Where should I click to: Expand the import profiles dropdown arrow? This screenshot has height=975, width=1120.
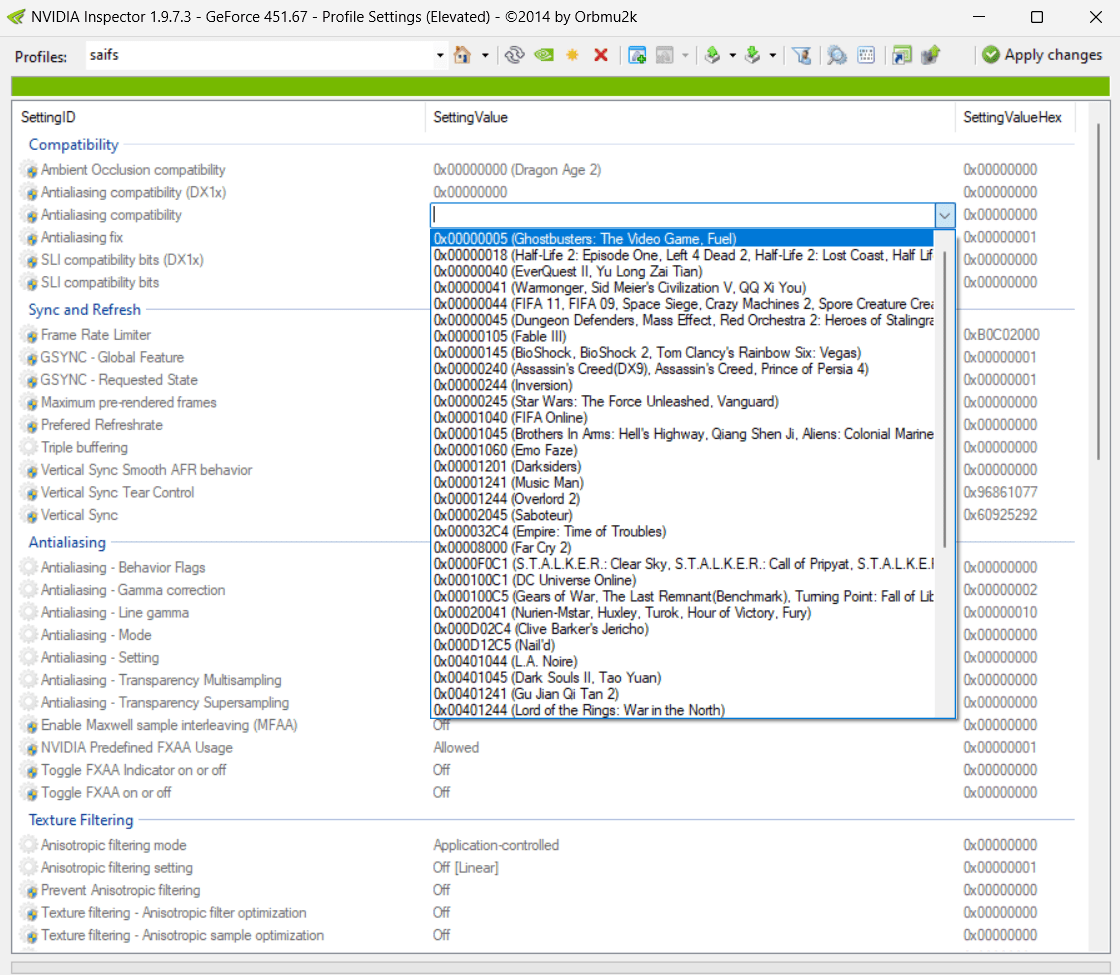(774, 55)
